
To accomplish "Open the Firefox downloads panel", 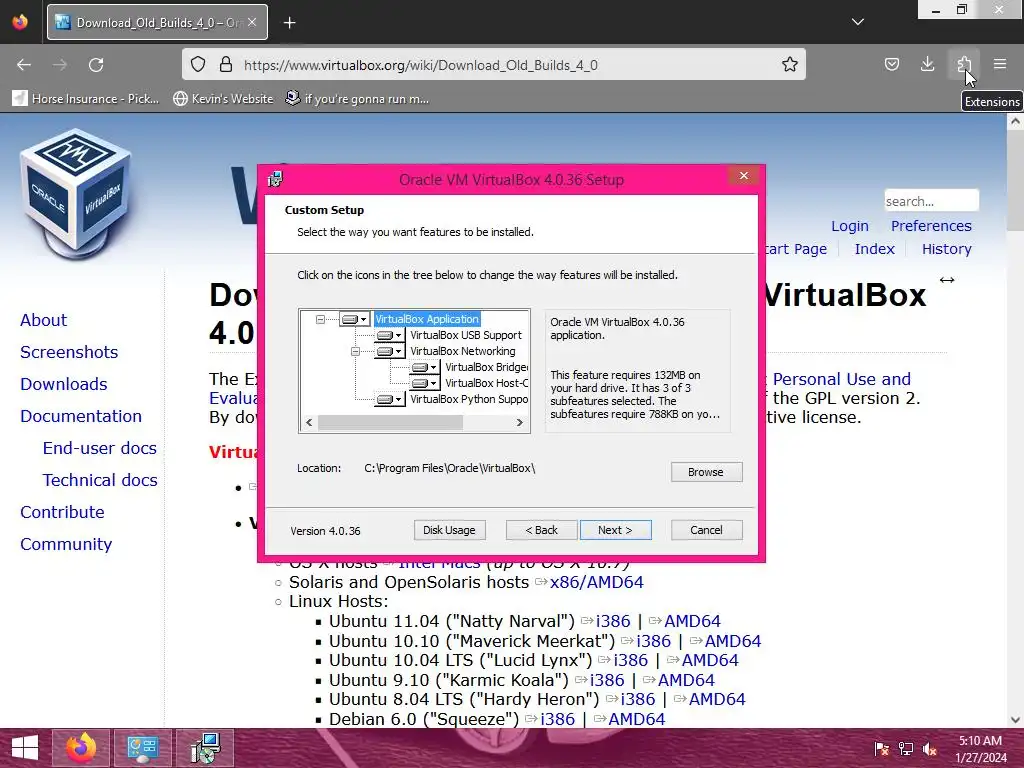I will click(927, 64).
